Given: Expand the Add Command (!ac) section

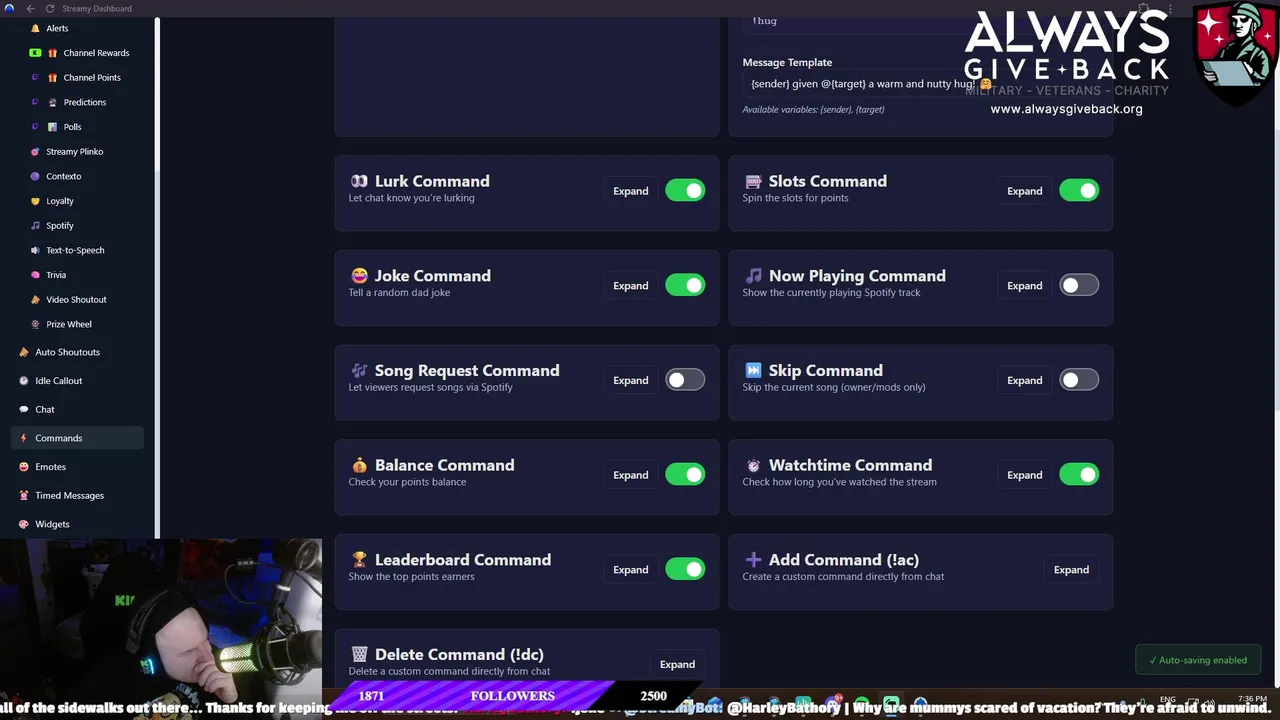Looking at the screenshot, I should point(1071,570).
